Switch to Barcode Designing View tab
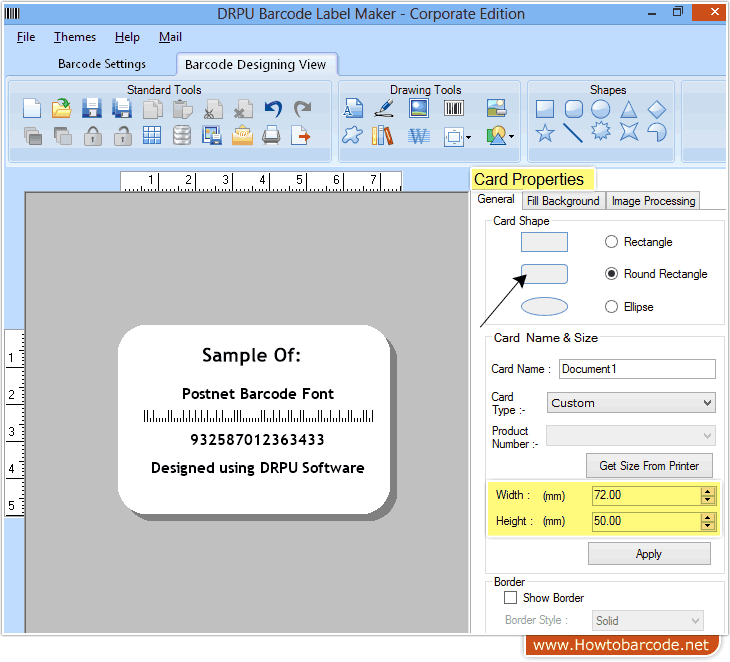730x662 pixels. coord(255,64)
